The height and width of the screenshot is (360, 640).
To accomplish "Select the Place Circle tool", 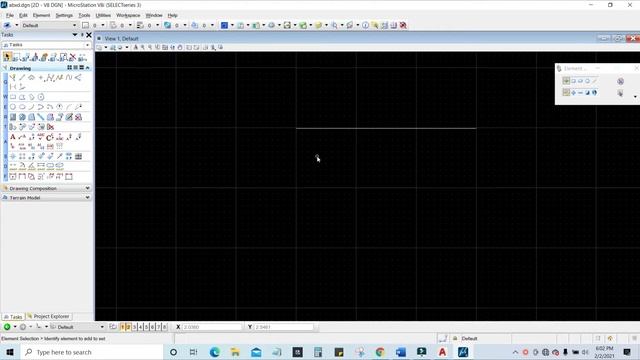I will [x=13, y=107].
